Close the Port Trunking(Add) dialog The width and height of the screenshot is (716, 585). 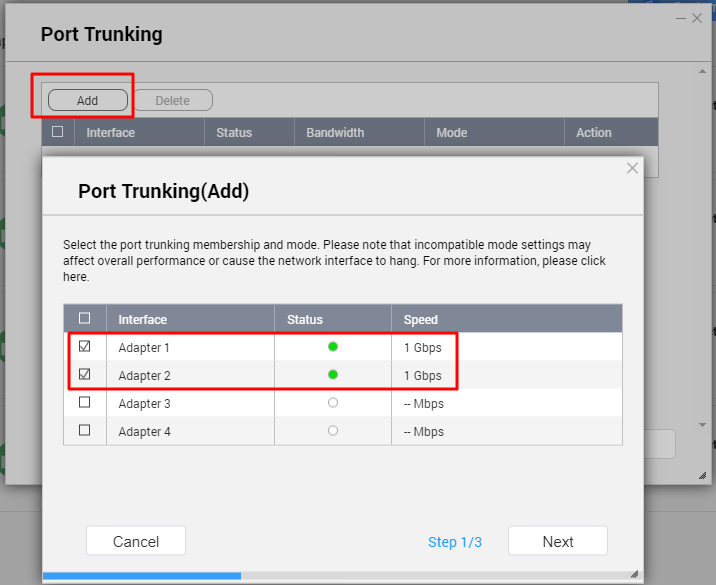point(632,168)
